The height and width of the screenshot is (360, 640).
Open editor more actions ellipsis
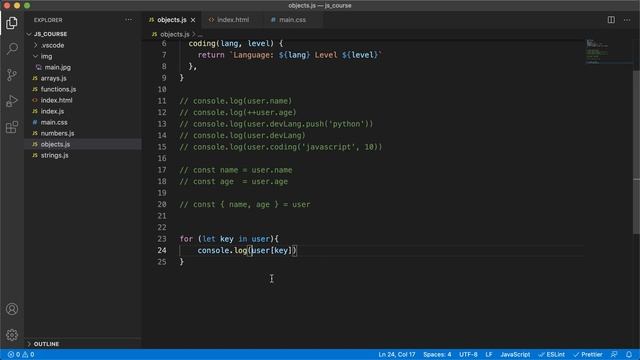point(627,20)
